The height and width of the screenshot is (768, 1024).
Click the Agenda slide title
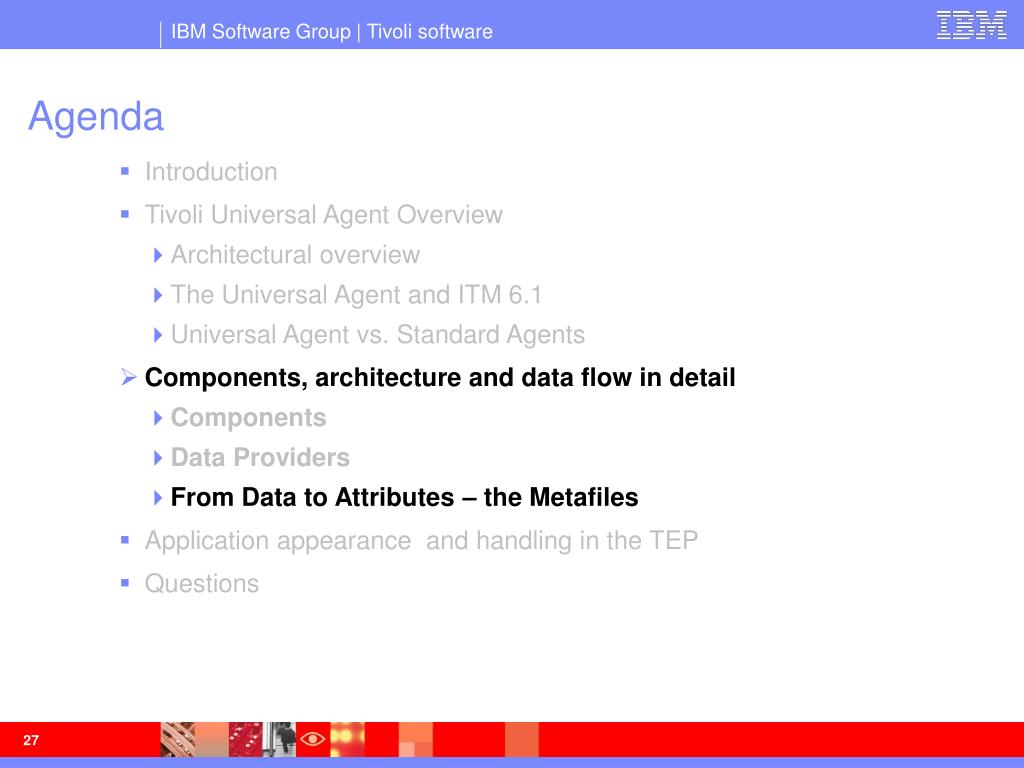[95, 117]
